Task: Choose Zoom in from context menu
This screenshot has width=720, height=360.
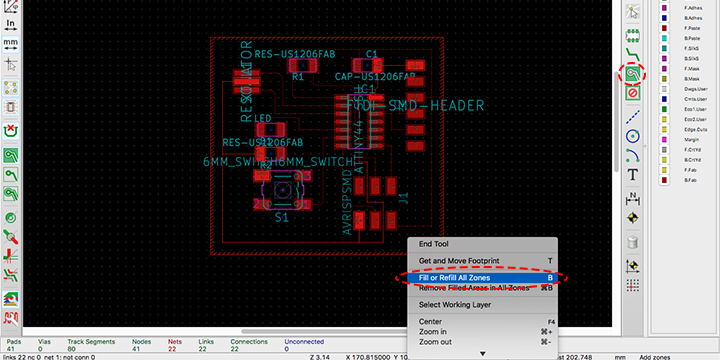Action: [483, 332]
